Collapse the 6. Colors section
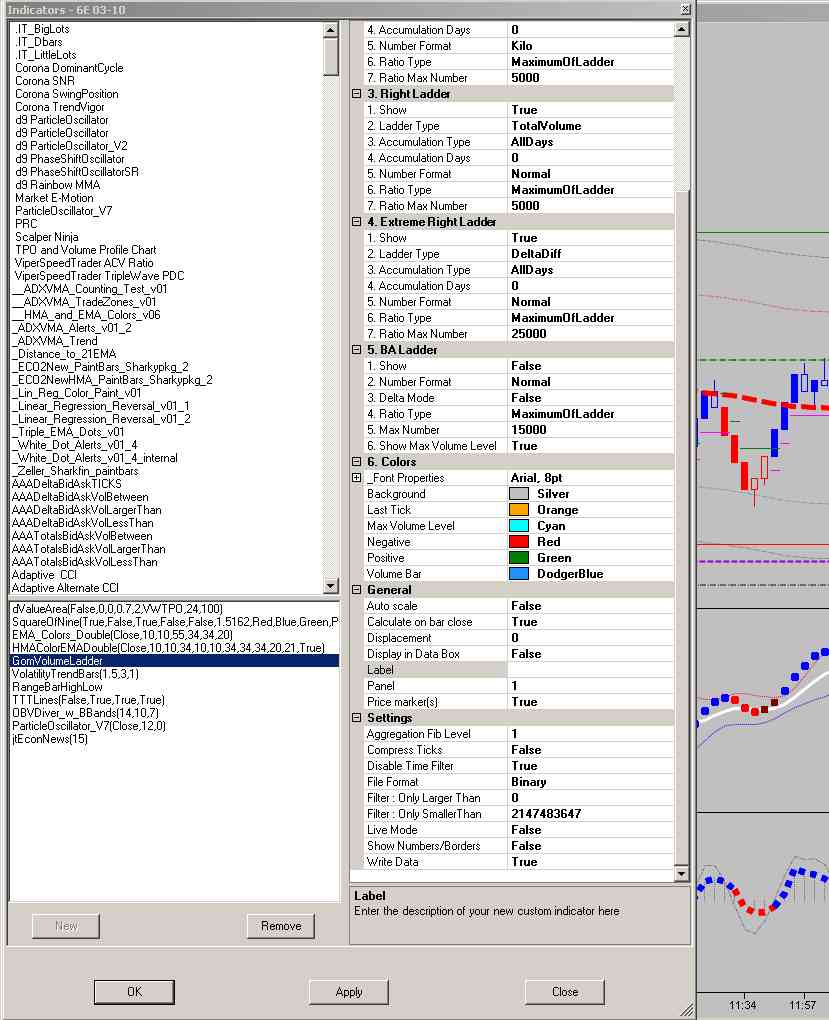 coord(357,462)
